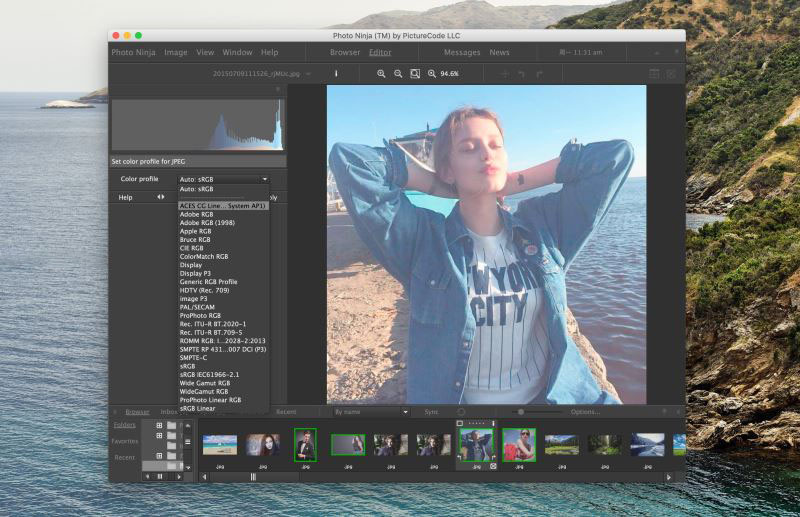This screenshot has width=800, height=517.
Task: Open the Color profile dropdown
Action: pyautogui.click(x=223, y=179)
